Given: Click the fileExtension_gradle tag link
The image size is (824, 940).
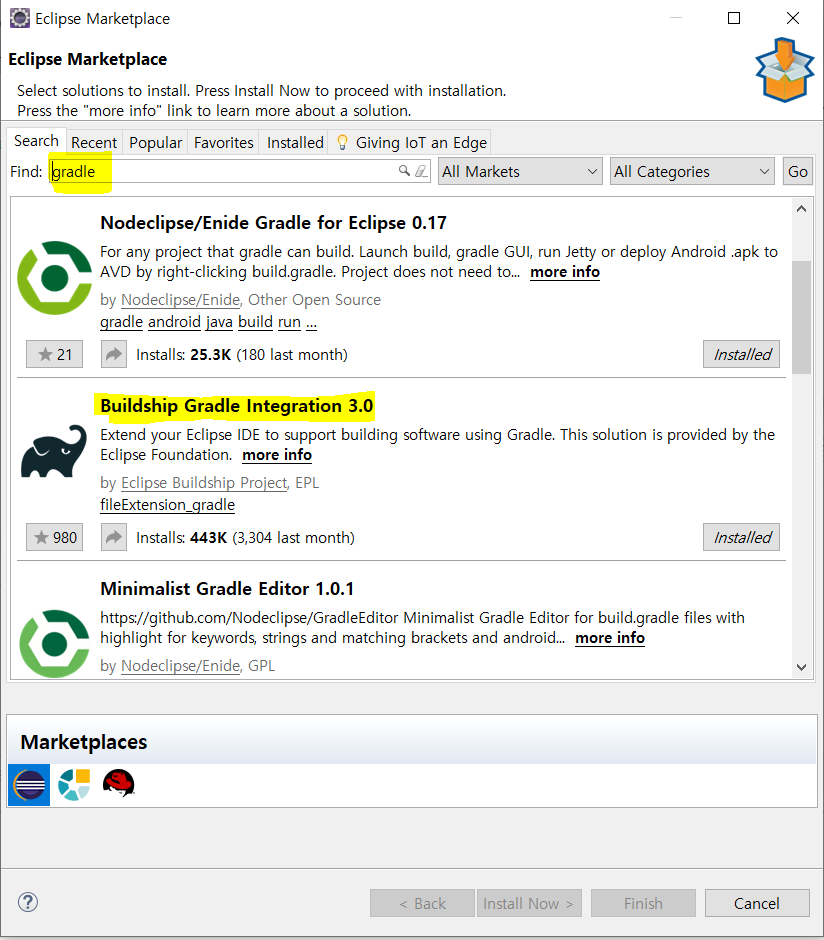Looking at the screenshot, I should click(167, 505).
